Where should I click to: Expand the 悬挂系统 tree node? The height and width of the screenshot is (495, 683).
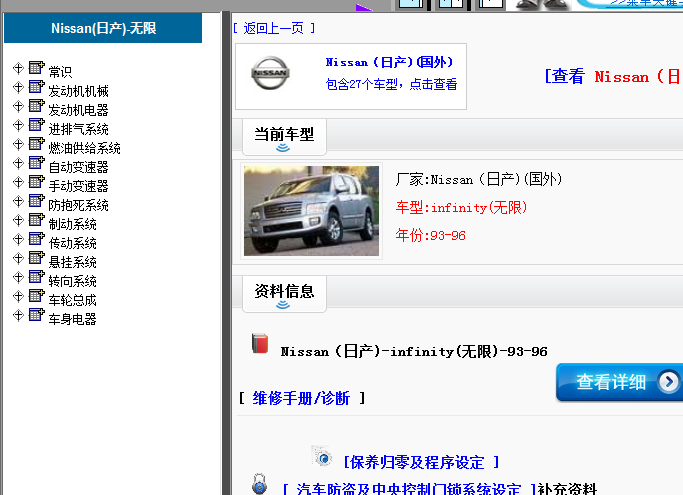(18, 258)
